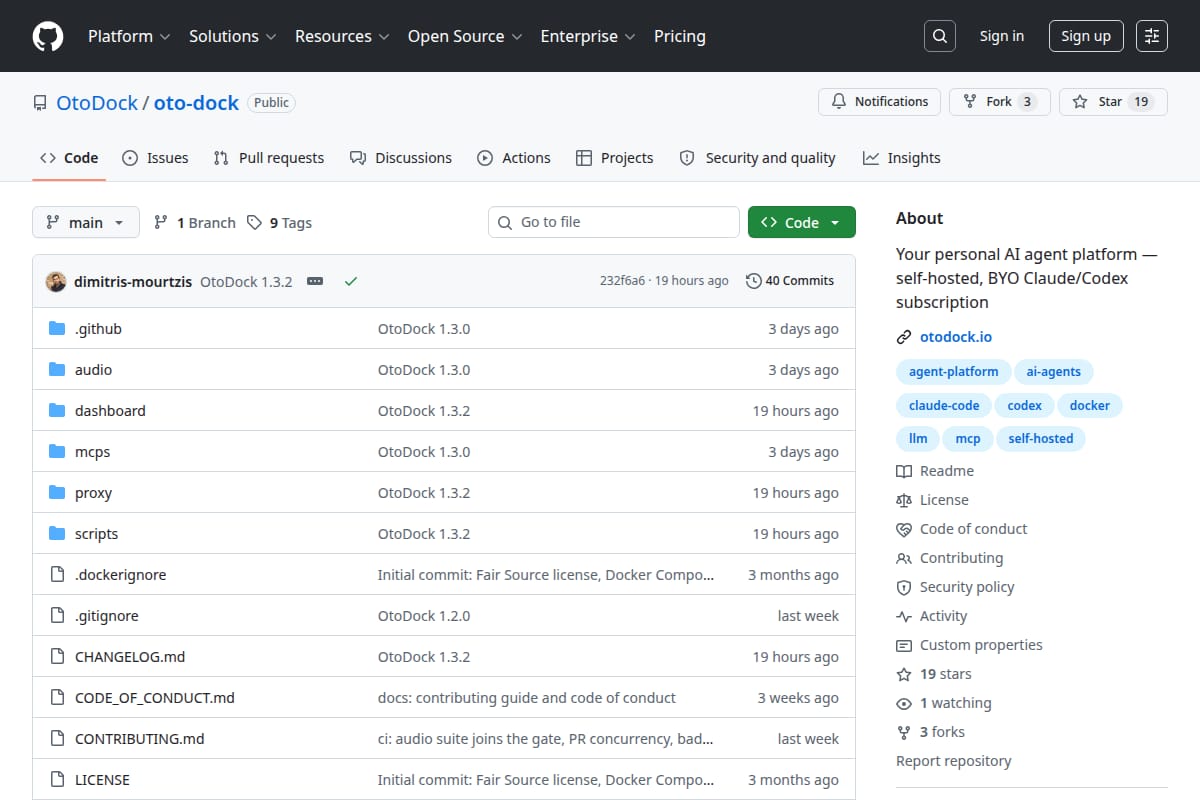
Task: Click the CODE_OF_CONDUCT.md file icon
Action: [x=57, y=698]
